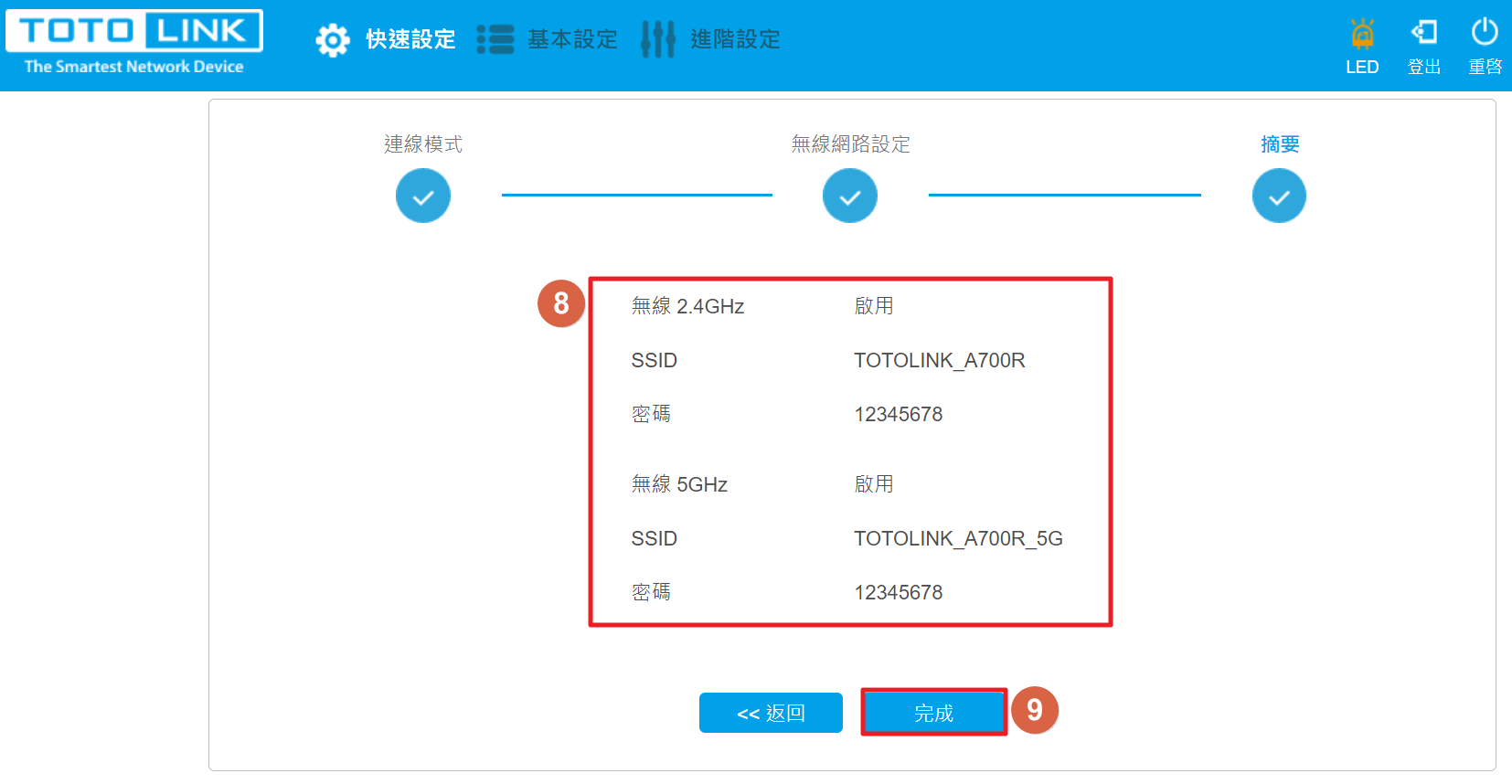
Task: Click the TOTOLINK logo
Action: point(134,31)
